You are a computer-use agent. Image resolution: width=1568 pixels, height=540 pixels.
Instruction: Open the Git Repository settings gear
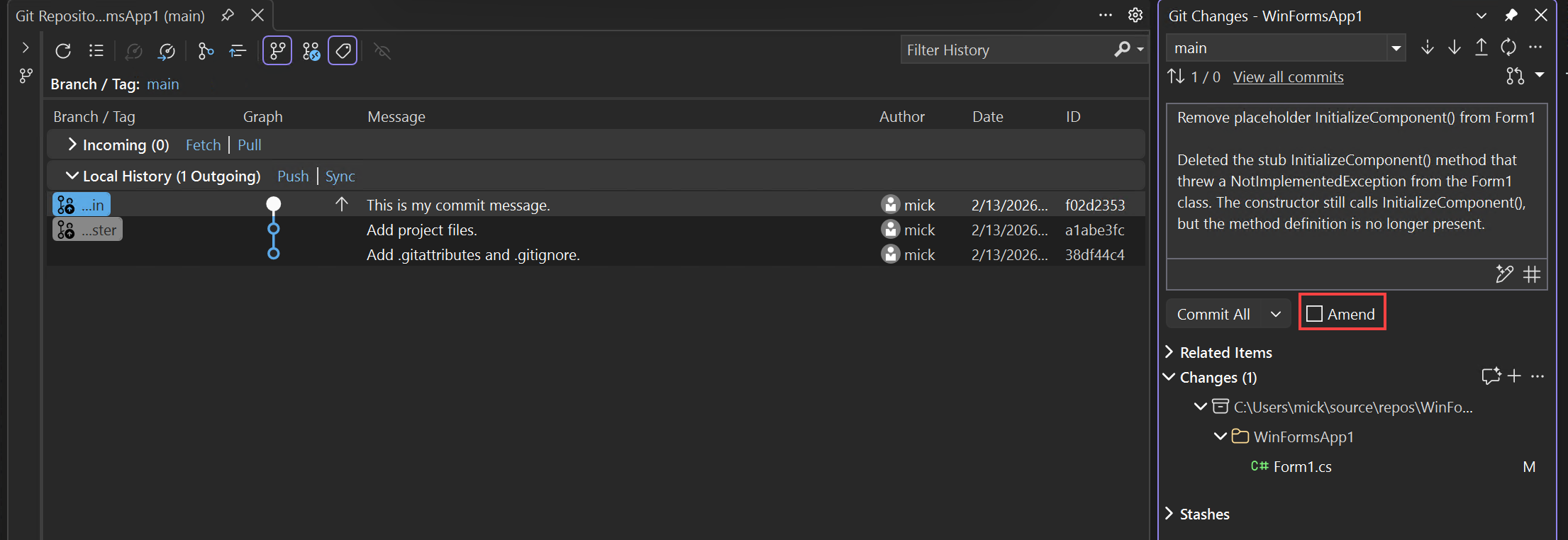point(1135,16)
